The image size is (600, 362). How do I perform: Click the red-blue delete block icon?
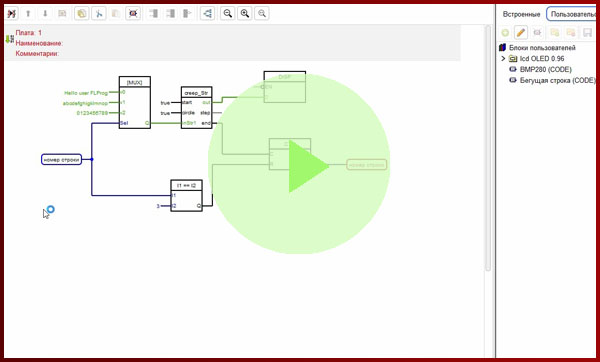[133, 14]
